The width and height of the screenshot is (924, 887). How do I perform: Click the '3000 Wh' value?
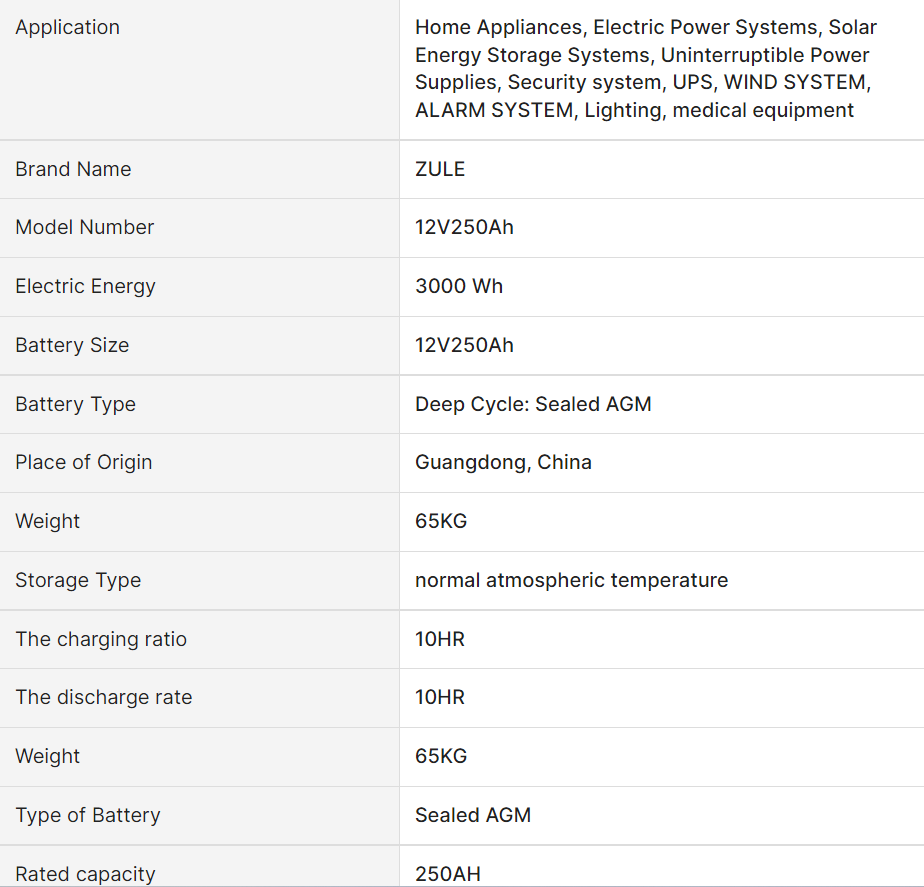458,286
